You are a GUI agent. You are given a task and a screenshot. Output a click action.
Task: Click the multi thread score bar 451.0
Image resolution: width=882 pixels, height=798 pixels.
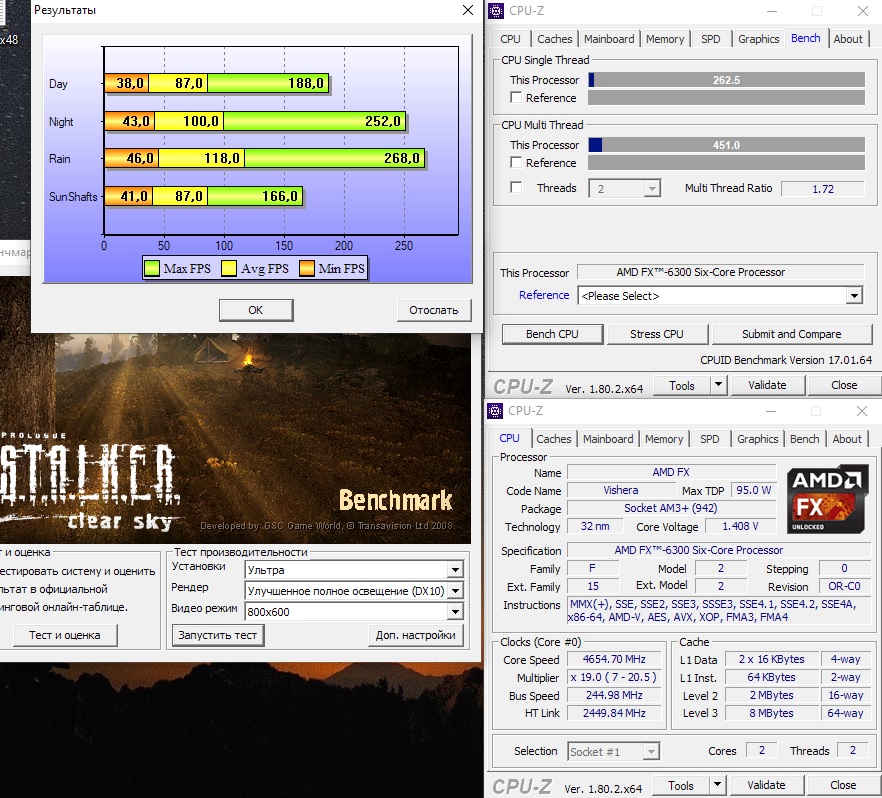[x=726, y=145]
